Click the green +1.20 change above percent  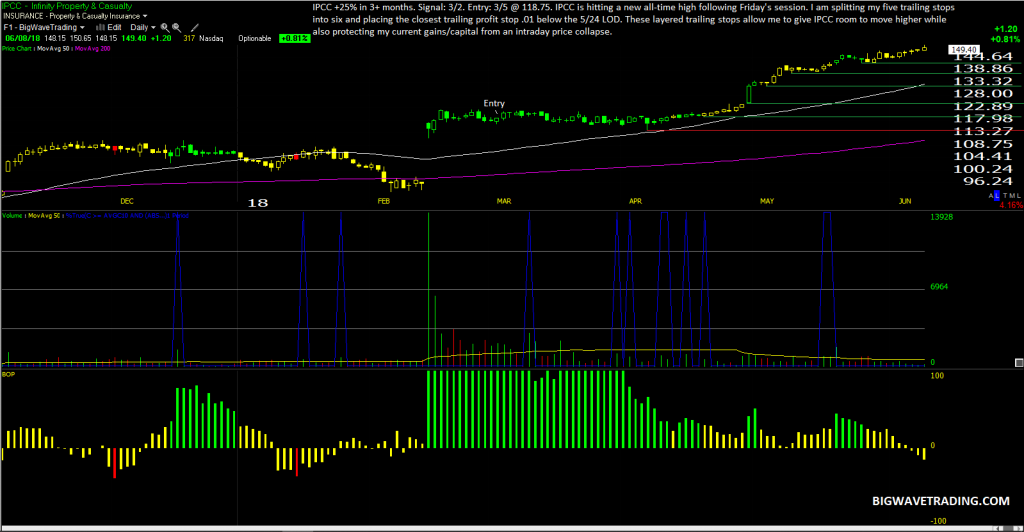[x=1006, y=29]
